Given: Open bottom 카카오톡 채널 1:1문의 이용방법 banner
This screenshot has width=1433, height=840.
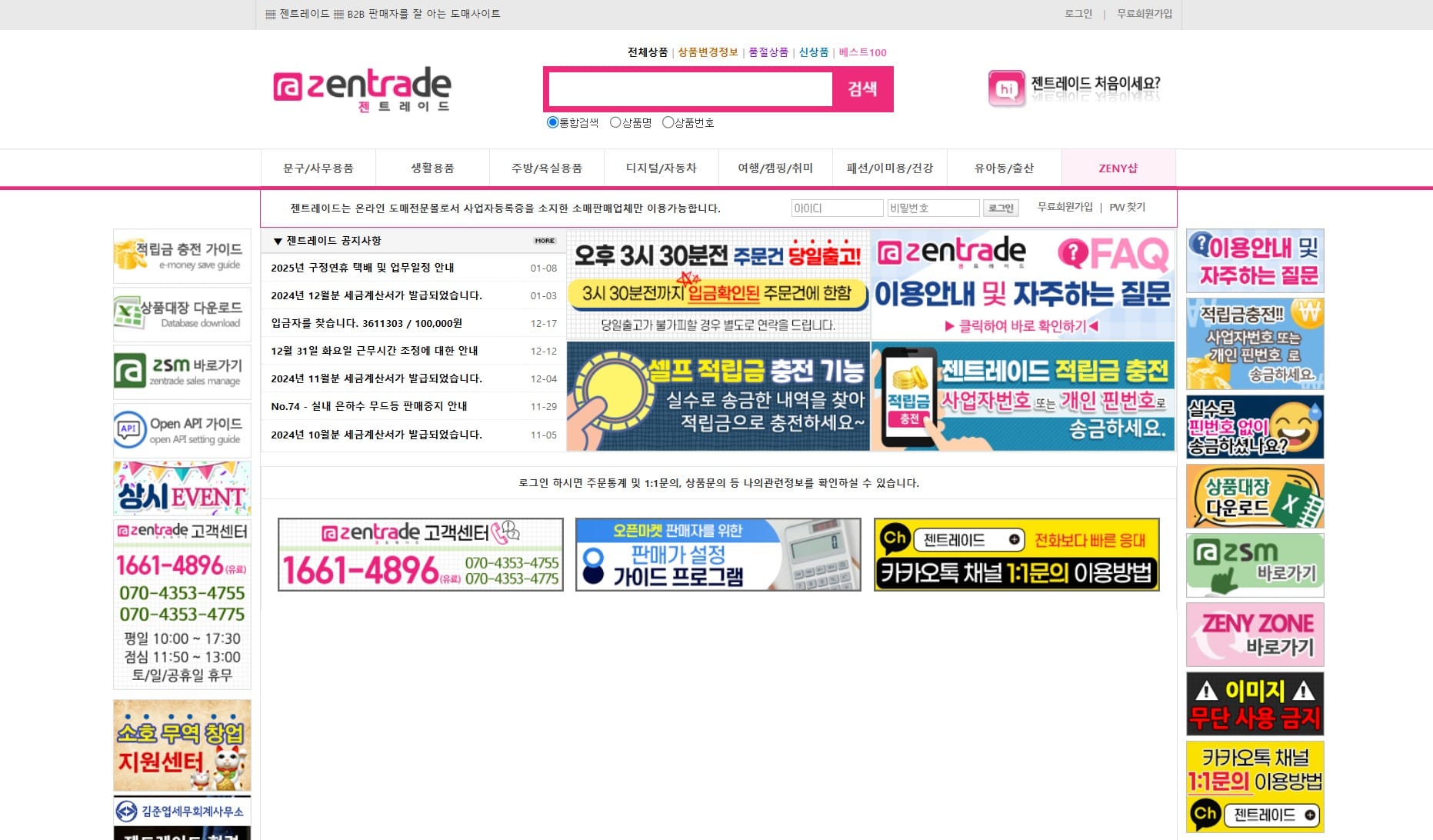Looking at the screenshot, I should tap(1017, 555).
